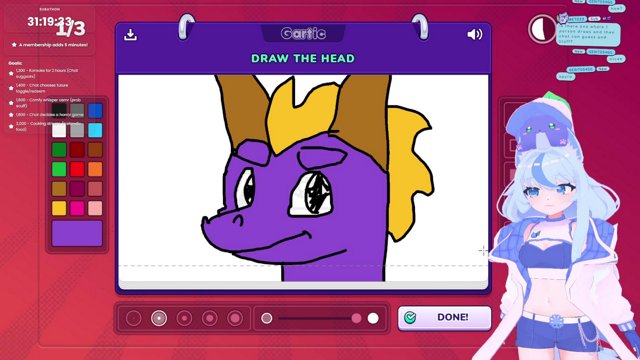Click the green checkmark icon on Done

[410, 317]
